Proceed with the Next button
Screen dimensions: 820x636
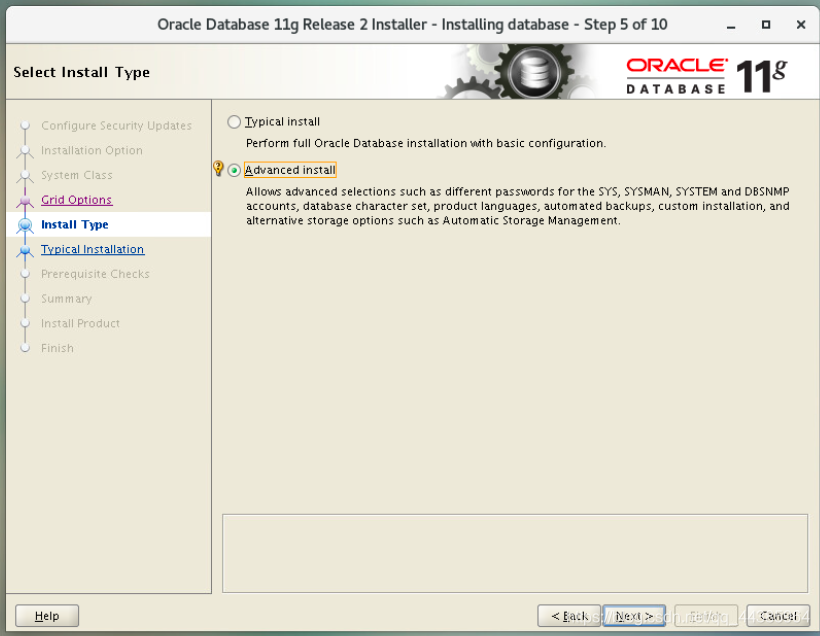tap(634, 616)
